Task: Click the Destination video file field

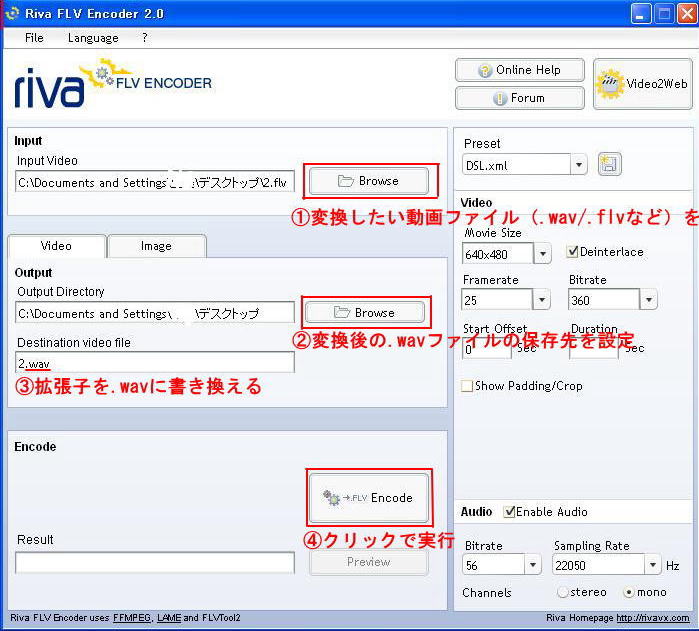Action: [x=155, y=362]
